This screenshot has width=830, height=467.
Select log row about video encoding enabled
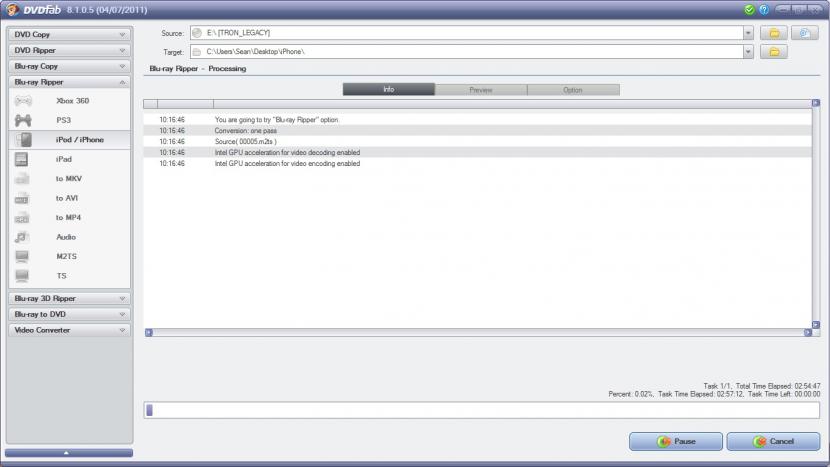pyautogui.click(x=477, y=164)
